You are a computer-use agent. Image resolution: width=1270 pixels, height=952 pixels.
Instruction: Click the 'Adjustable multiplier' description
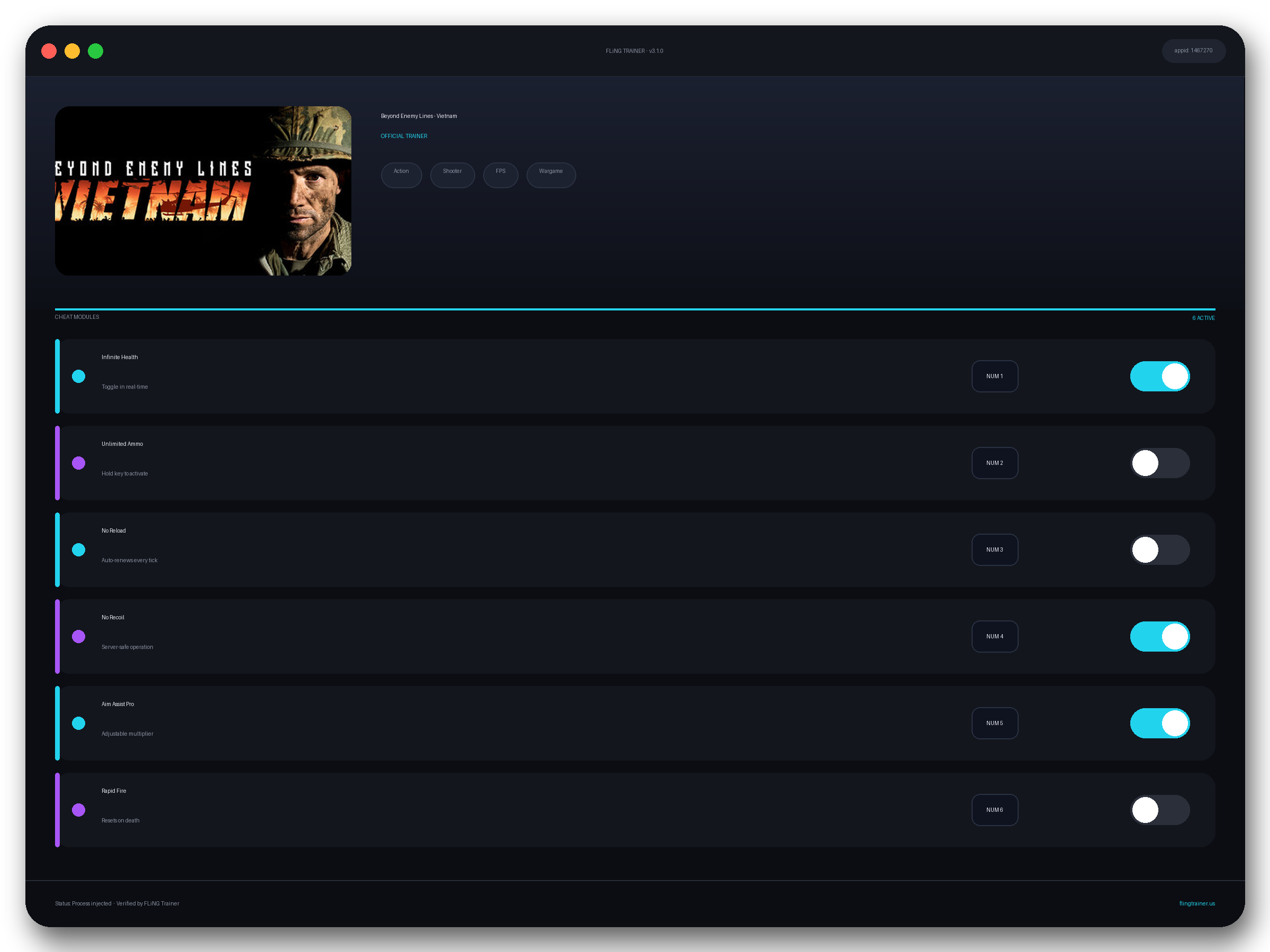click(x=128, y=734)
